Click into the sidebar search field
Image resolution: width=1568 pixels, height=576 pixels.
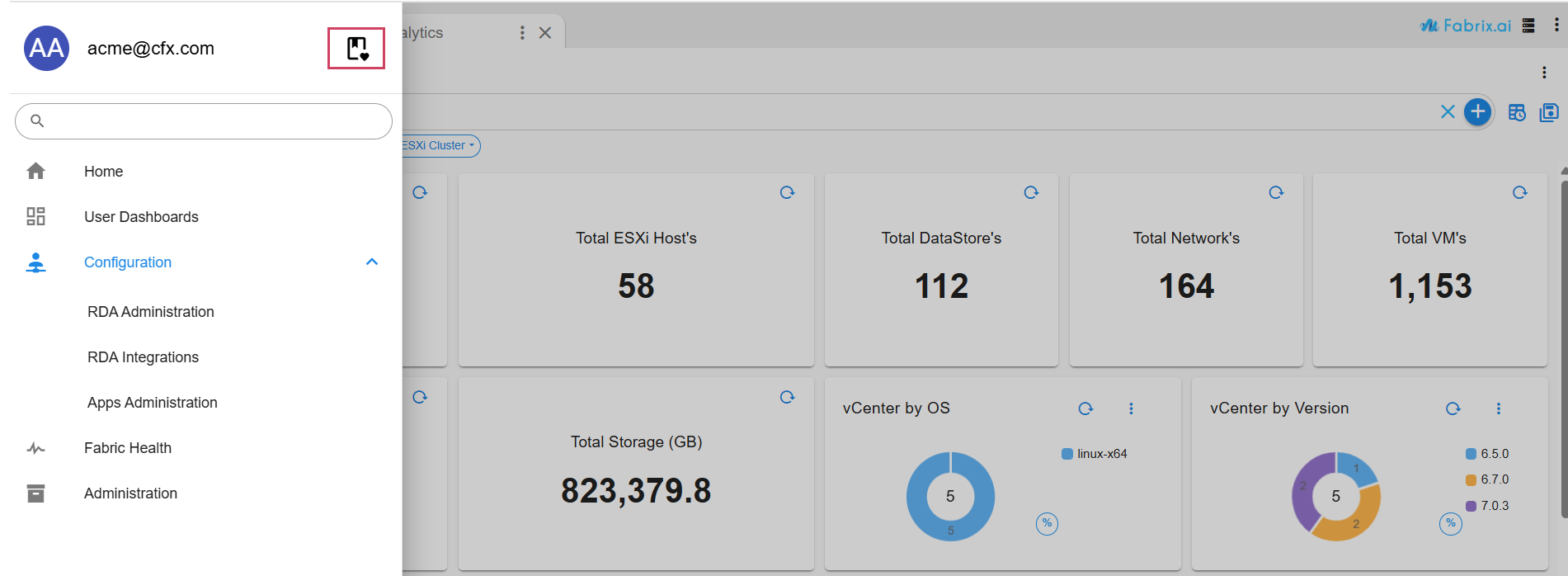pyautogui.click(x=214, y=121)
